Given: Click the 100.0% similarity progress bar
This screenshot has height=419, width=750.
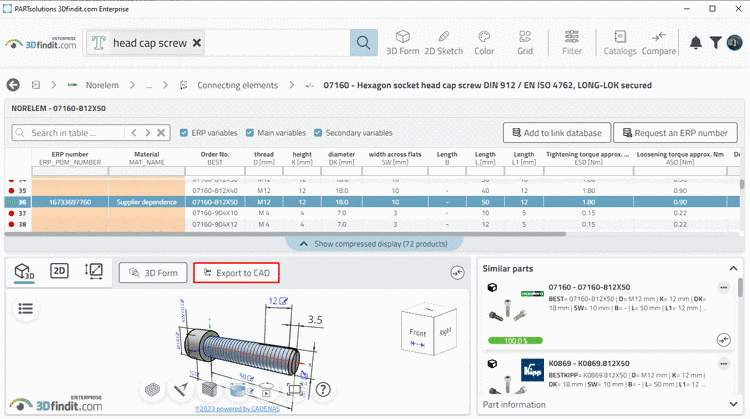Looking at the screenshot, I should pos(515,341).
